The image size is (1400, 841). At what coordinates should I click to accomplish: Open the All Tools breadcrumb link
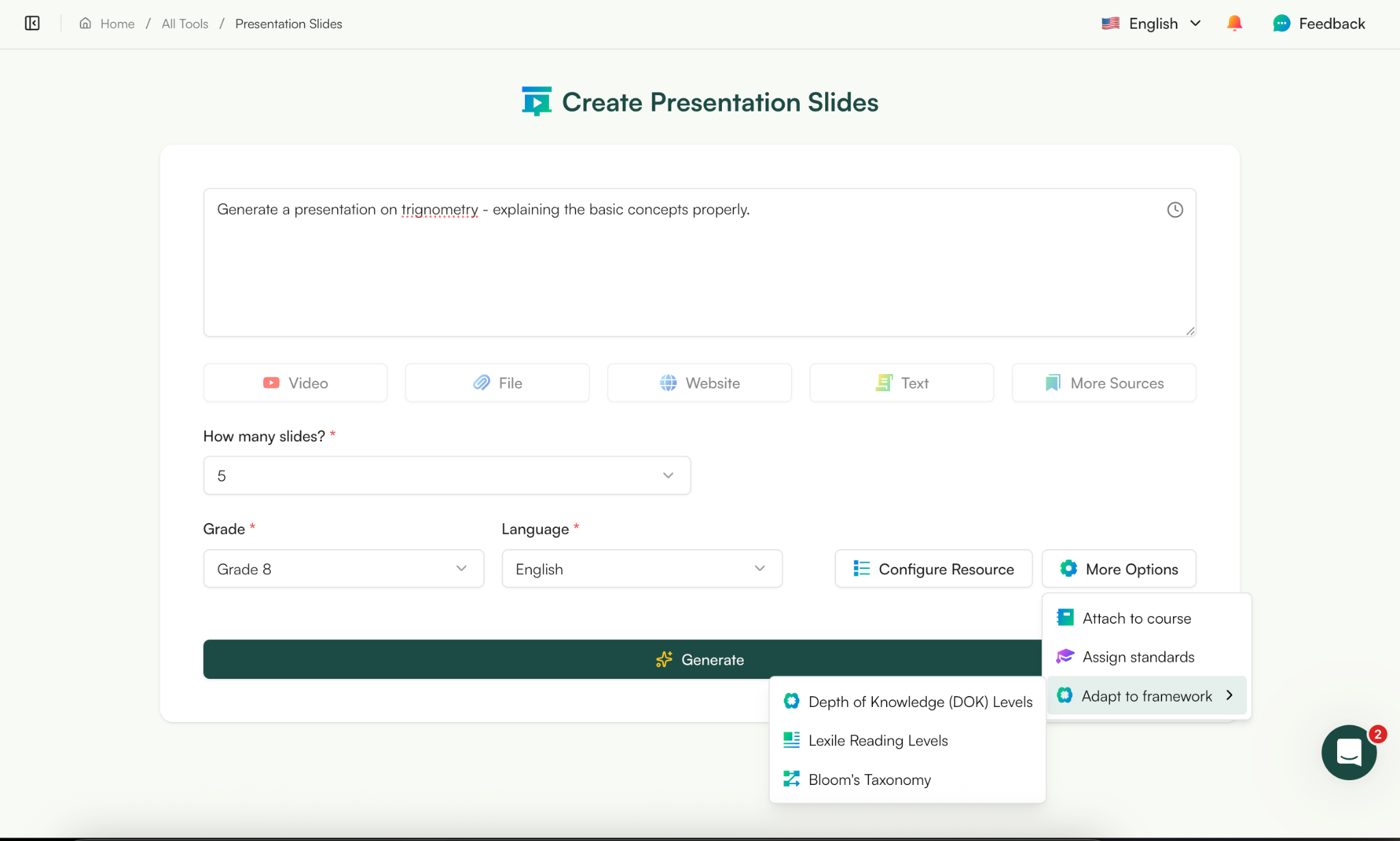tap(184, 23)
